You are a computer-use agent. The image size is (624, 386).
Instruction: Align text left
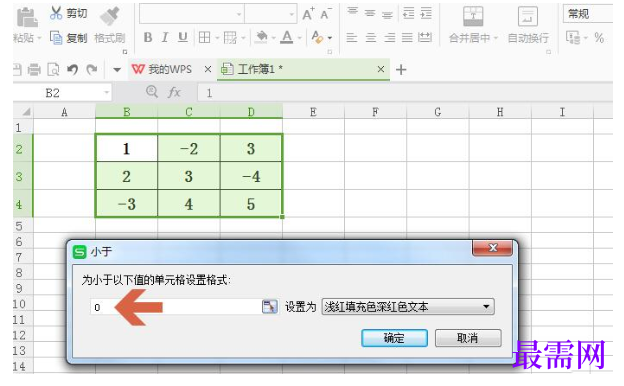pos(351,38)
